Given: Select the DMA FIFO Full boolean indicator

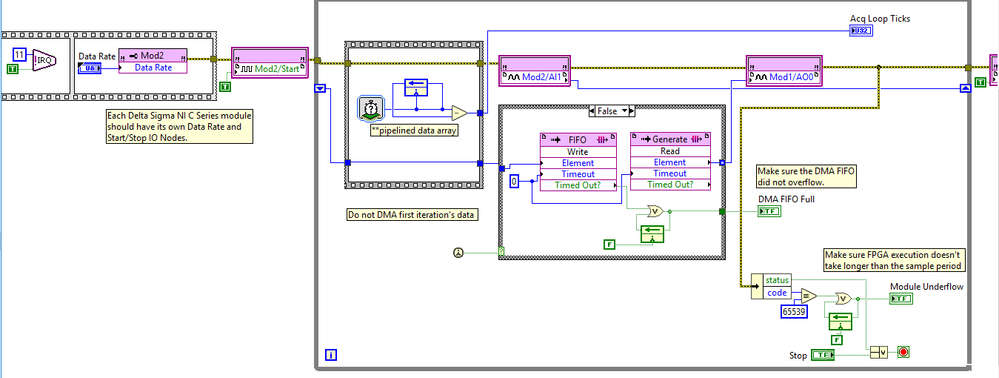Looking at the screenshot, I should pos(769,212).
